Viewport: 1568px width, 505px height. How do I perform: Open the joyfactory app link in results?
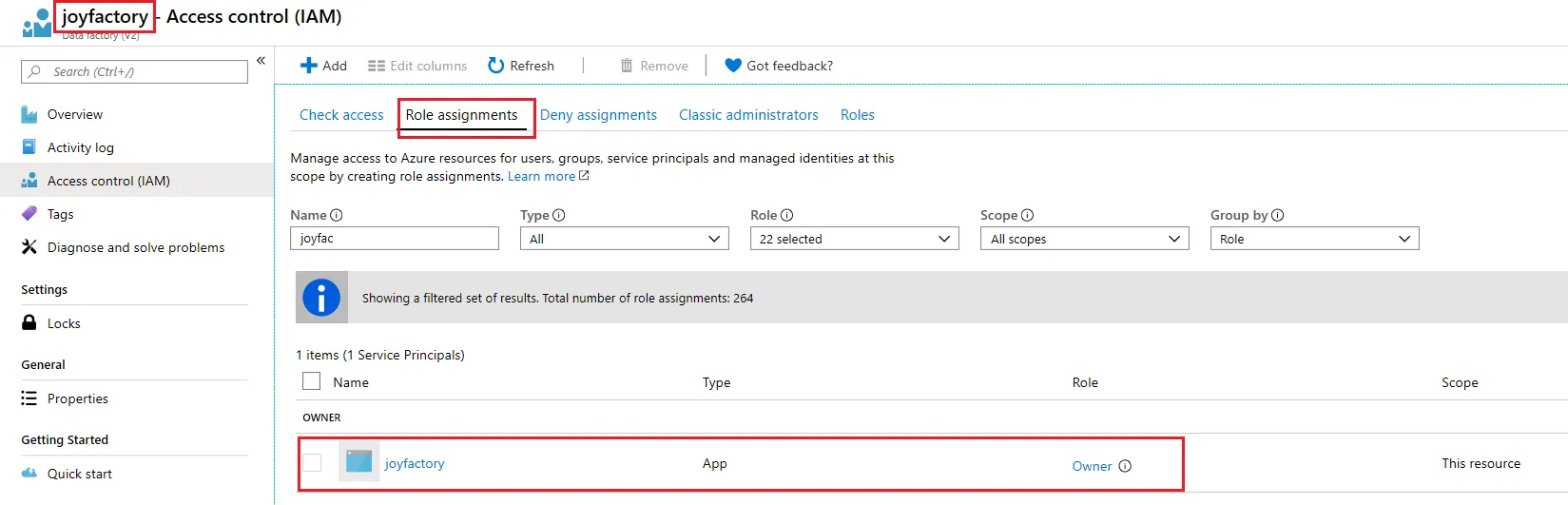point(415,464)
